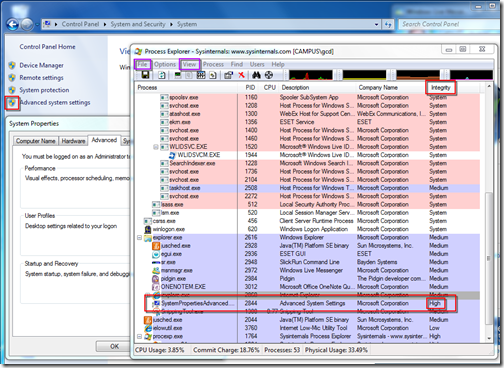Collapse the WLIDSVC.EXE process tree
Image resolution: width=504 pixels, height=368 pixels.
point(156,147)
